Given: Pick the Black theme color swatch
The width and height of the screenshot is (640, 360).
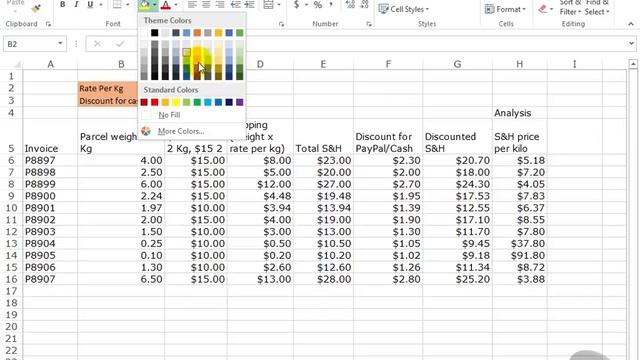Looking at the screenshot, I should [x=155, y=33].
